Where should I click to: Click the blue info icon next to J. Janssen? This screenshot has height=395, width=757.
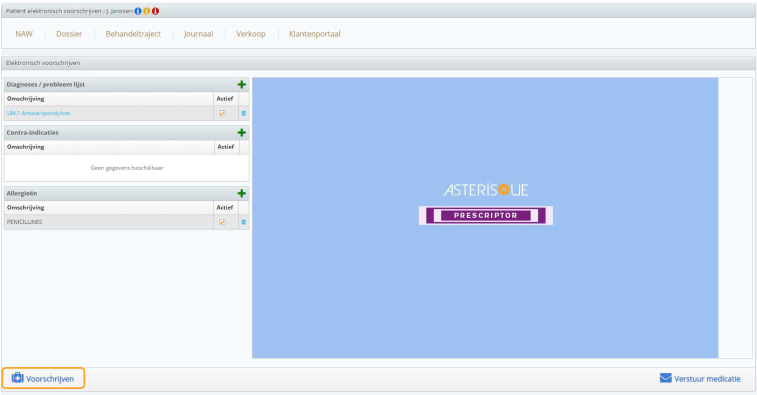138,11
